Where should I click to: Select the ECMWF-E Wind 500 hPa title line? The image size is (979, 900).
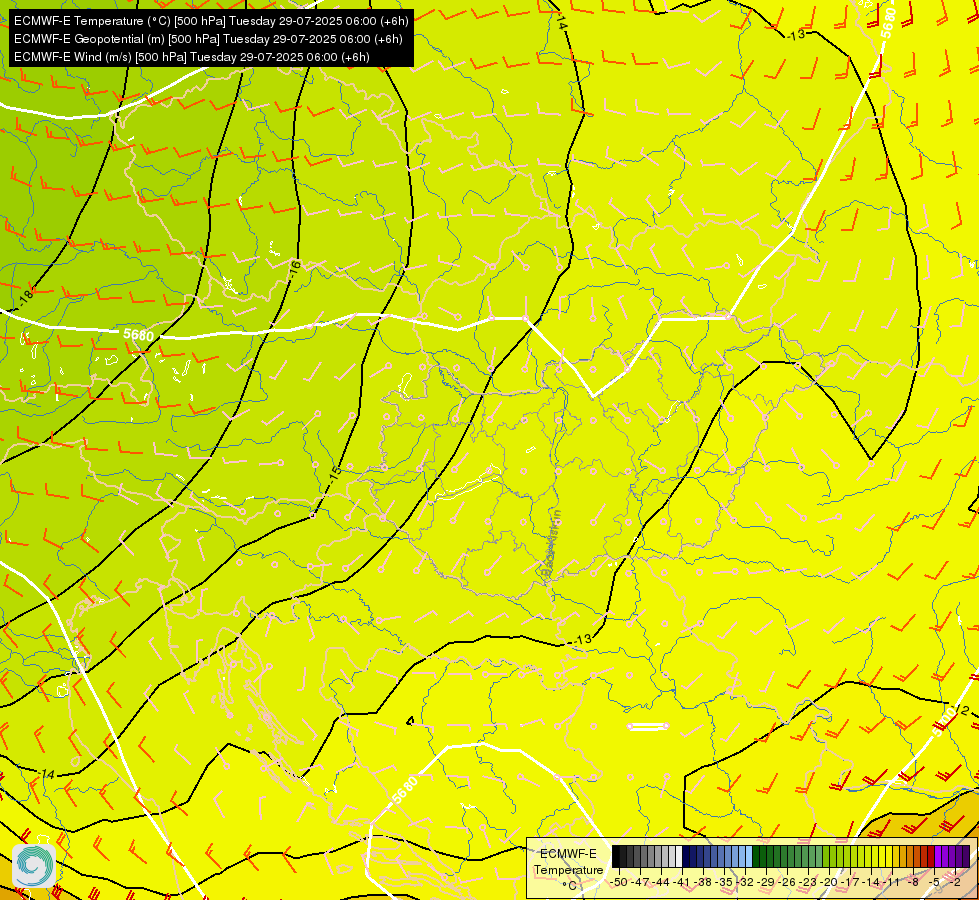pyautogui.click(x=192, y=57)
